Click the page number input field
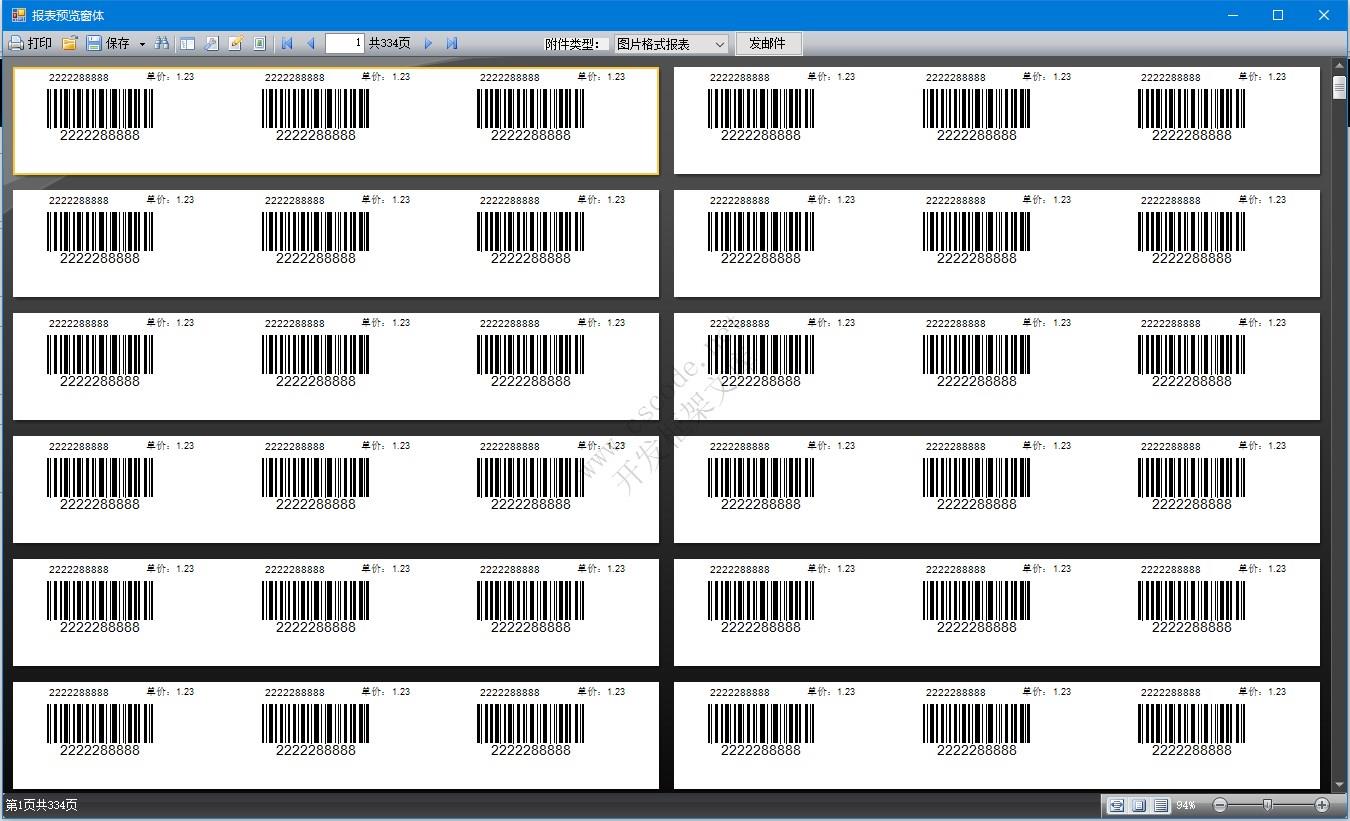The image size is (1350, 821). pyautogui.click(x=345, y=44)
